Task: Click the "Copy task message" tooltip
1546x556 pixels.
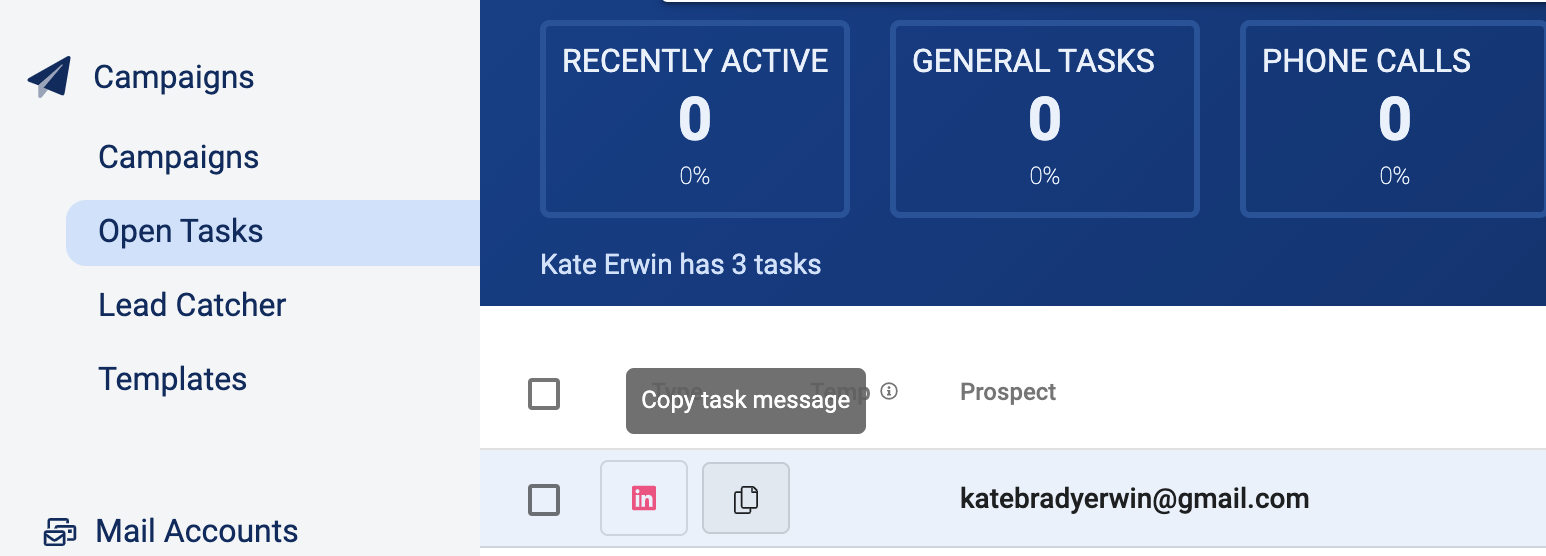Action: [x=746, y=401]
